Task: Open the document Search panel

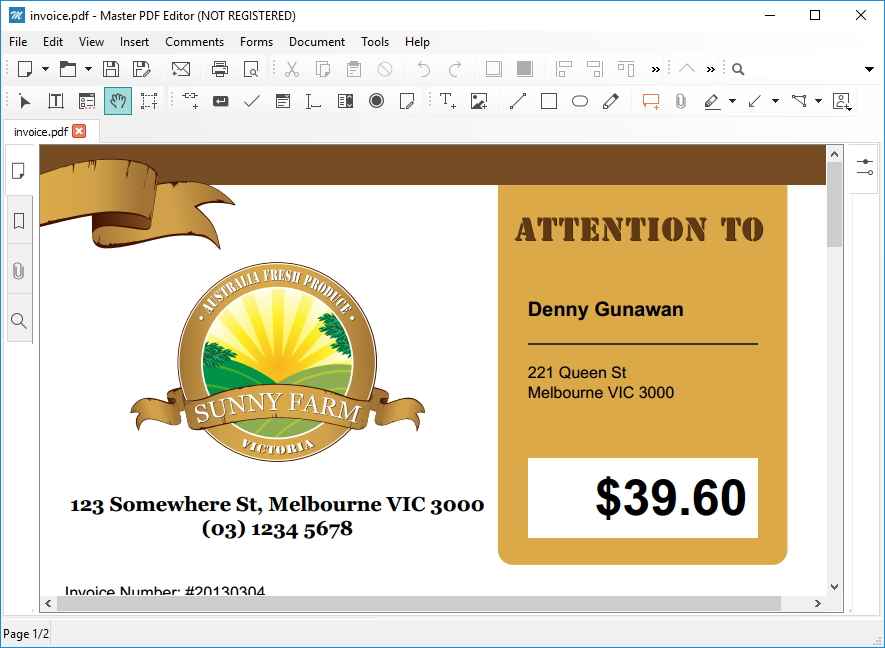Action: [x=18, y=320]
